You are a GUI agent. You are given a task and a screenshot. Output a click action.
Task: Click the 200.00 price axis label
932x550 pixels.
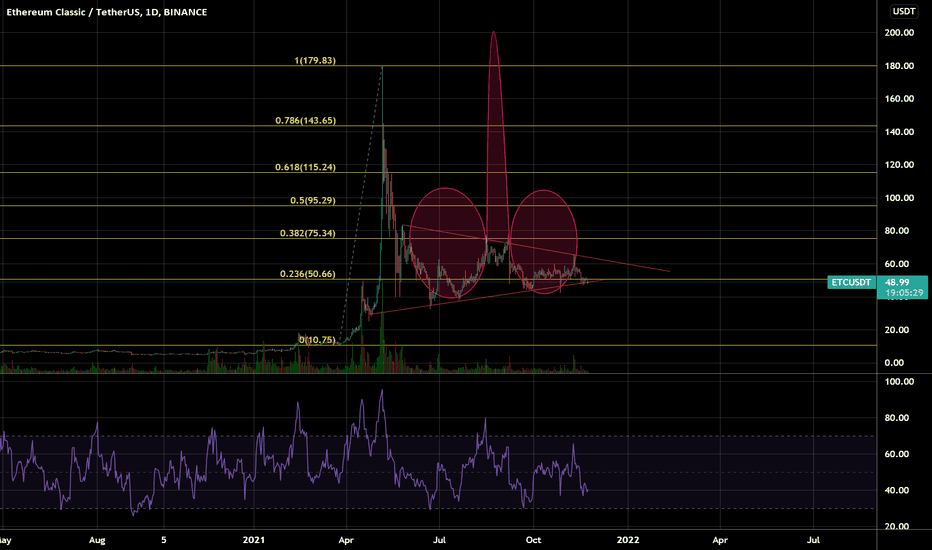899,33
